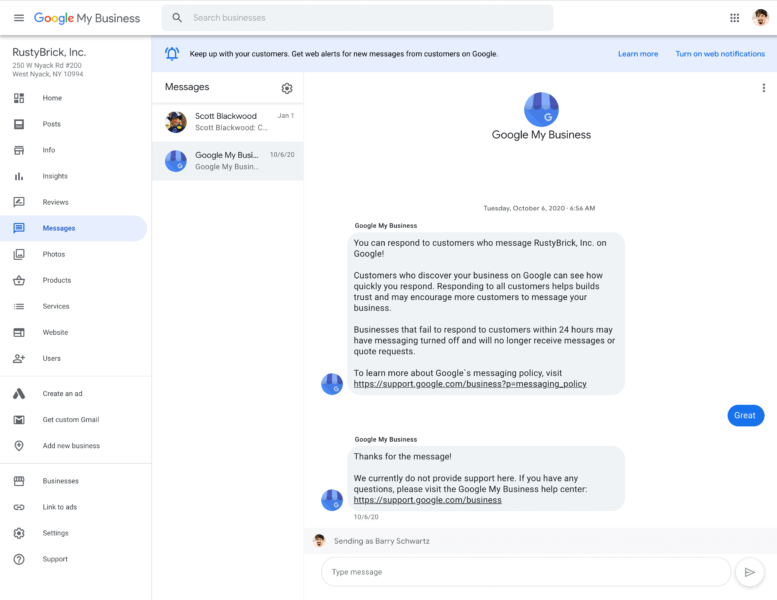The width and height of the screenshot is (777, 600).
Task: Open Services section
Action: 56,306
